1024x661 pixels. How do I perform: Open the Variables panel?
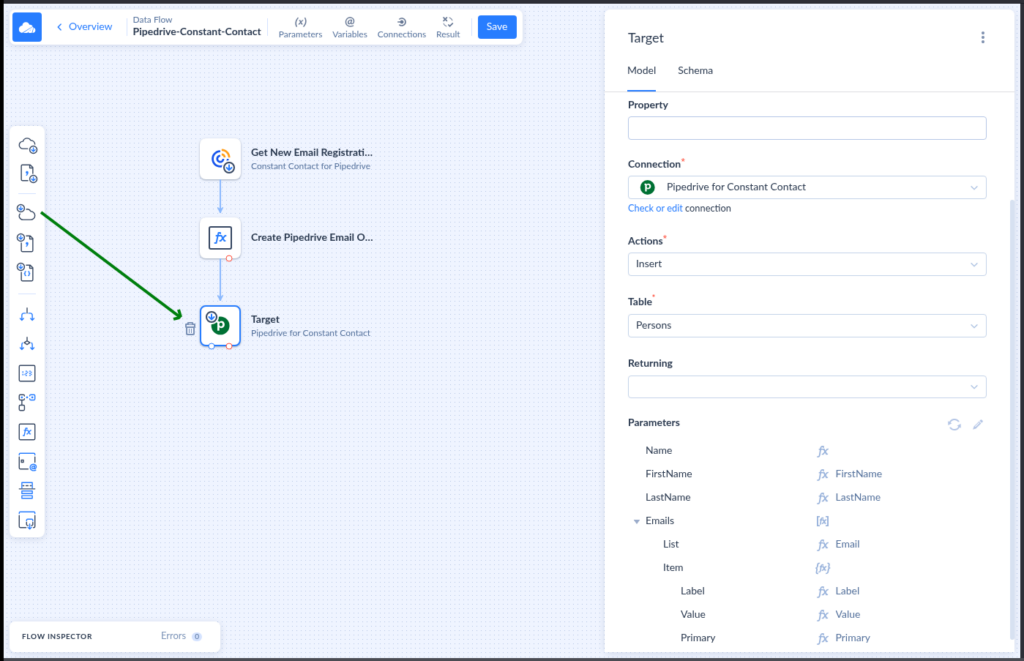(x=349, y=27)
